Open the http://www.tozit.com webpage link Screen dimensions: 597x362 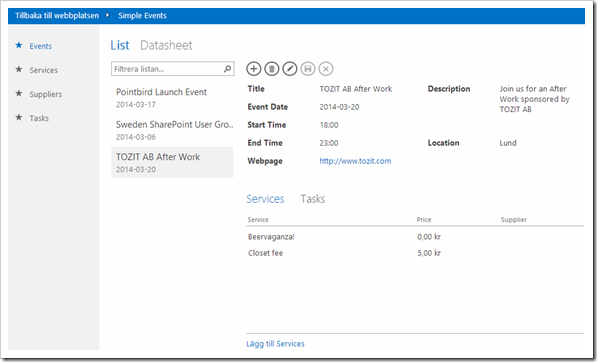pos(355,161)
